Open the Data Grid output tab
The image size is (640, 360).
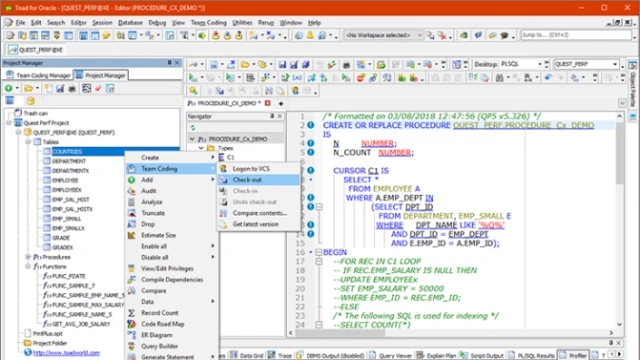(x=247, y=356)
